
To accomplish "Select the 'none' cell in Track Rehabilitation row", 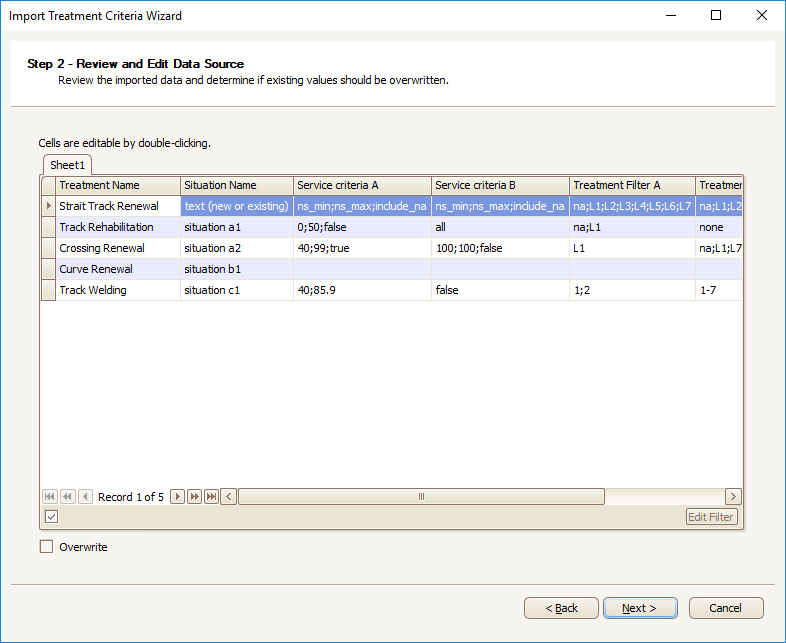I will 719,227.
